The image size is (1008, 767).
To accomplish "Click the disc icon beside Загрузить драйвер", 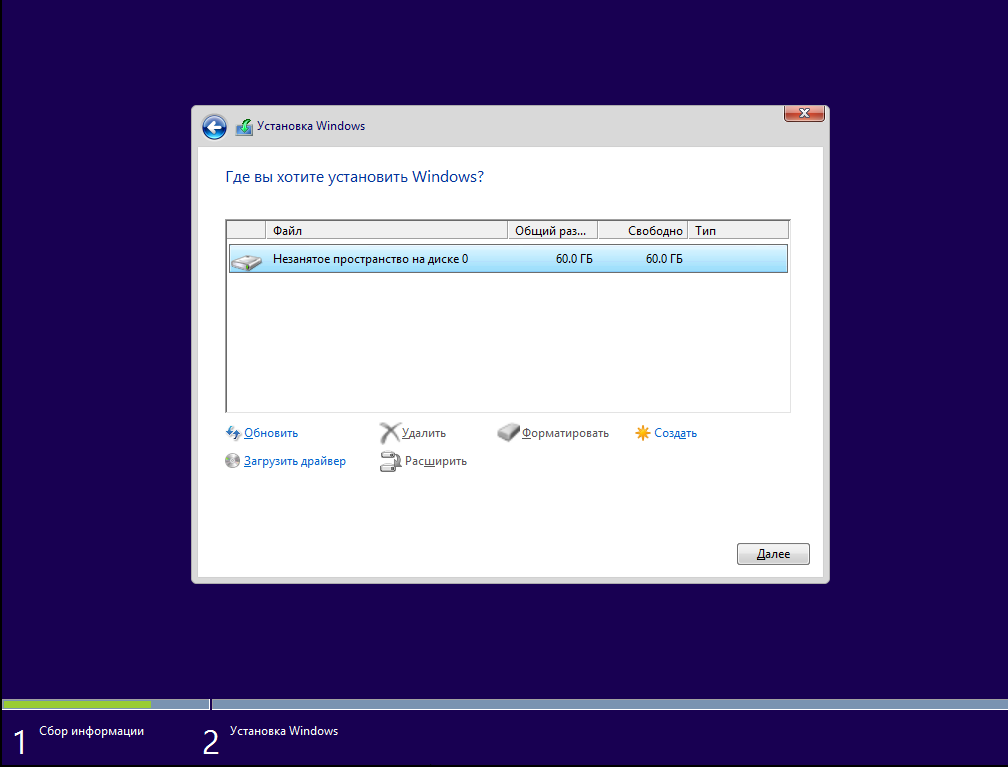I will click(232, 460).
